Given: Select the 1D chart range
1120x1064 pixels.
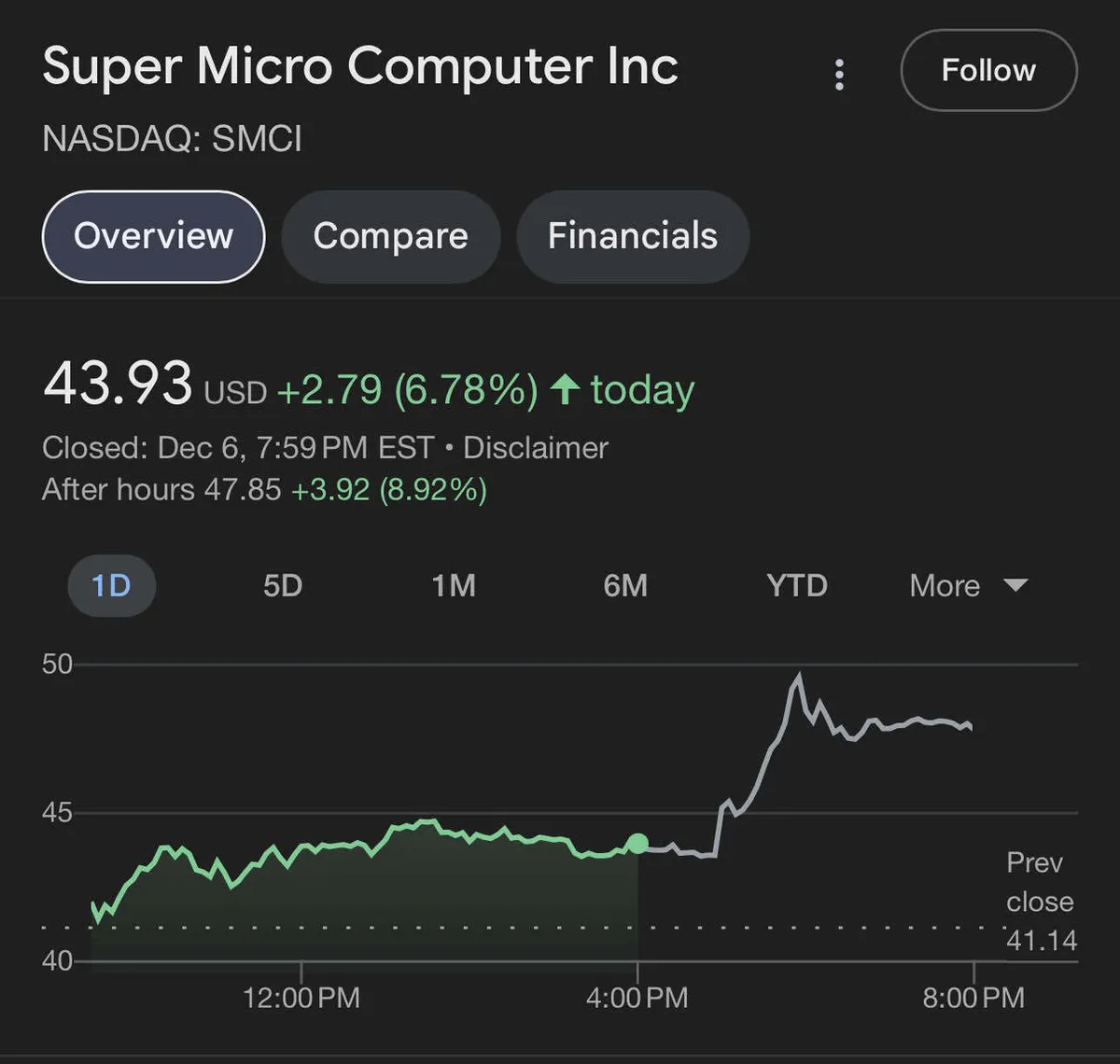Looking at the screenshot, I should pos(111,586).
